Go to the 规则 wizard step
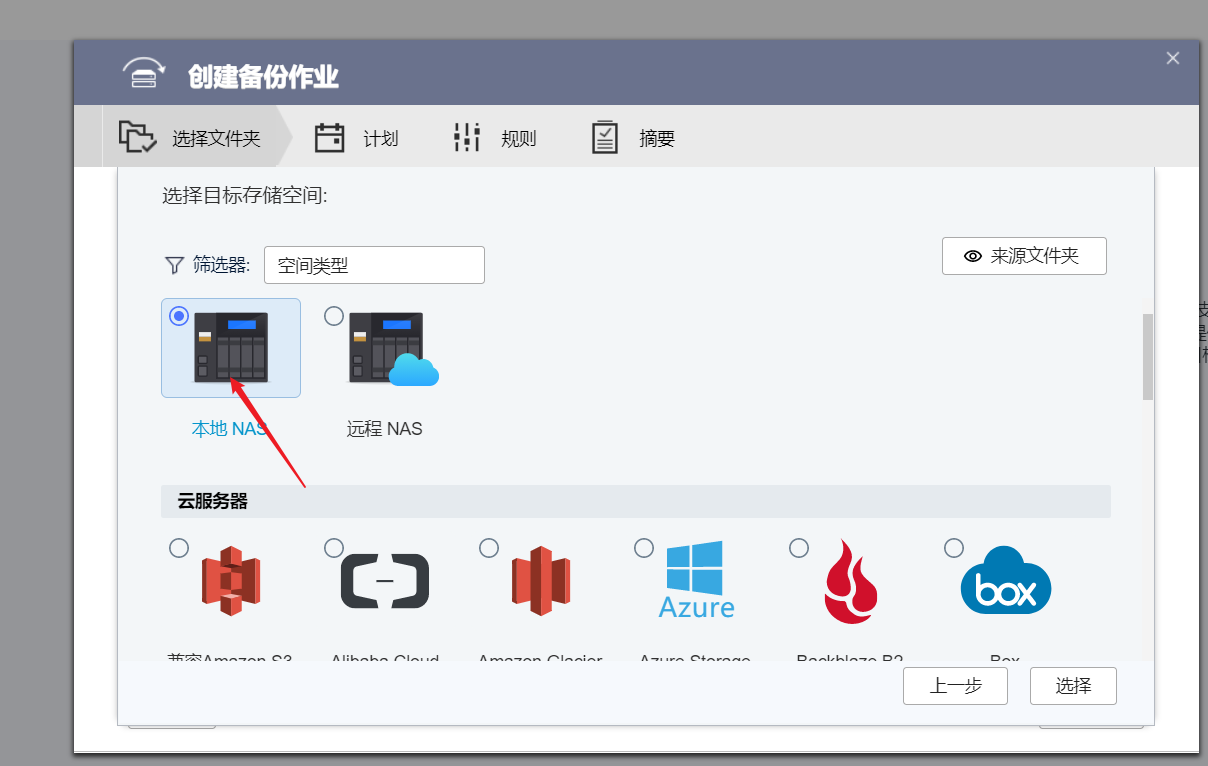Viewport: 1208px width, 766px height. [495, 137]
